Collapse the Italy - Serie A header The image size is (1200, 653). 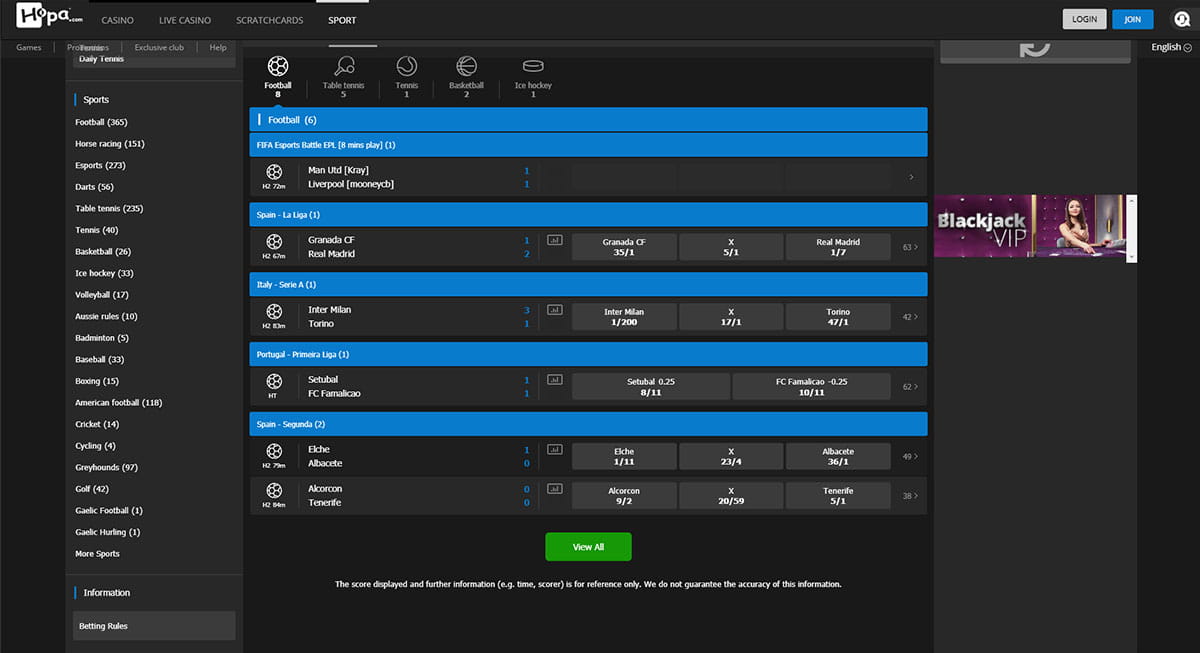pyautogui.click(x=588, y=285)
